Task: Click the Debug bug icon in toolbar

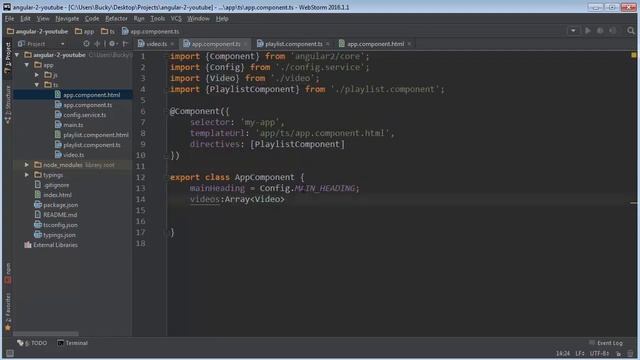Action: [600, 31]
